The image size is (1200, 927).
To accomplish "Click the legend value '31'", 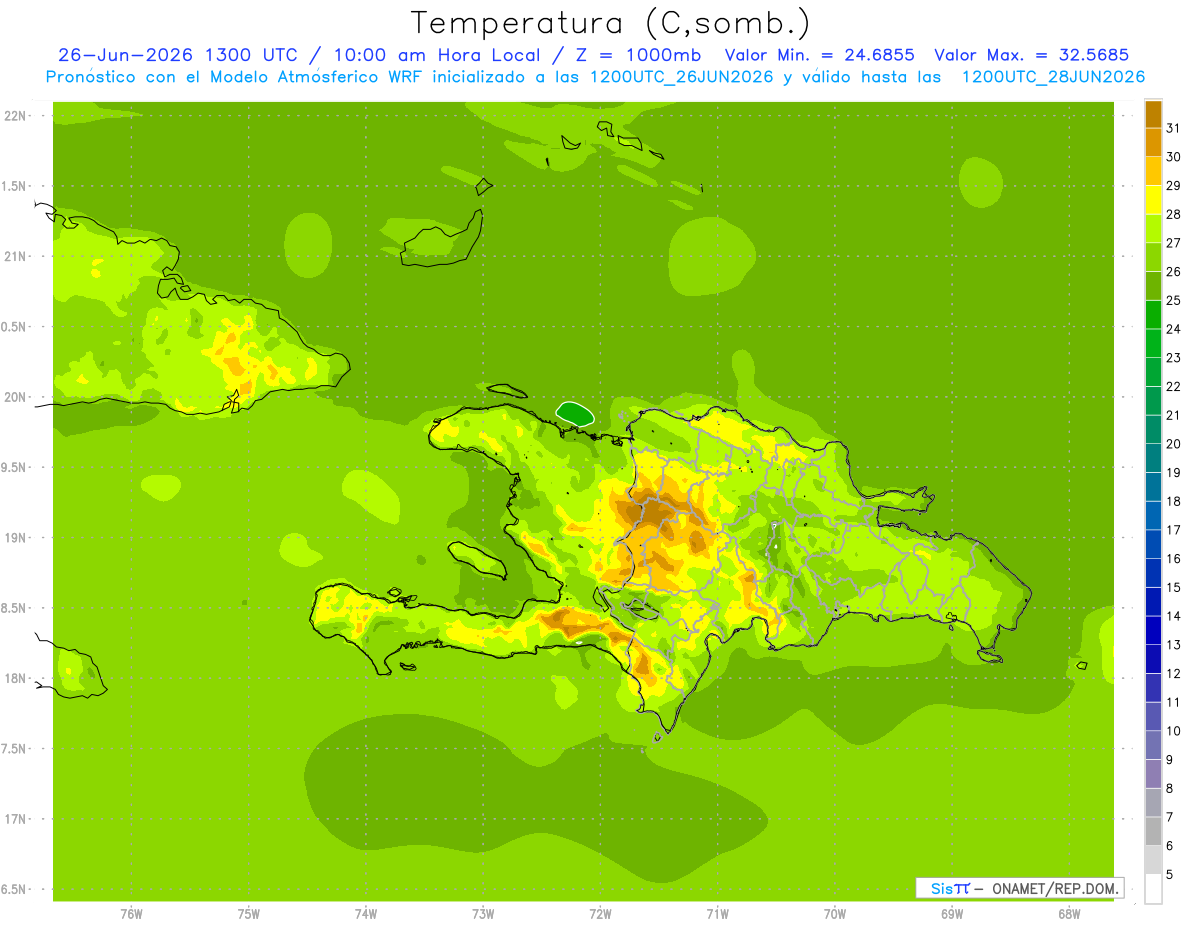I will pos(1173,127).
